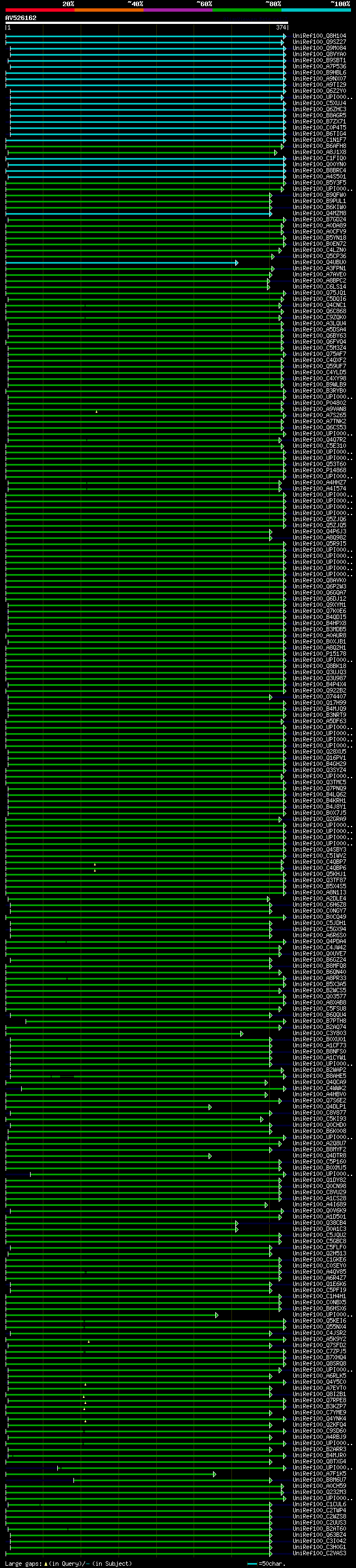
Task: Select the UniRef100_C0P4T5 label
Action: (319, 128)
